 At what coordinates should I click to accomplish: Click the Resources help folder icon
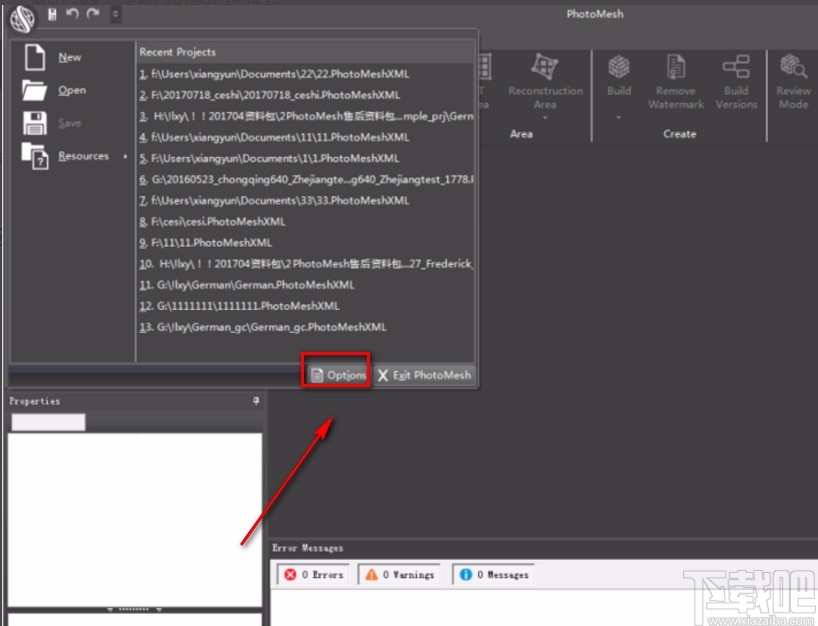tap(35, 156)
